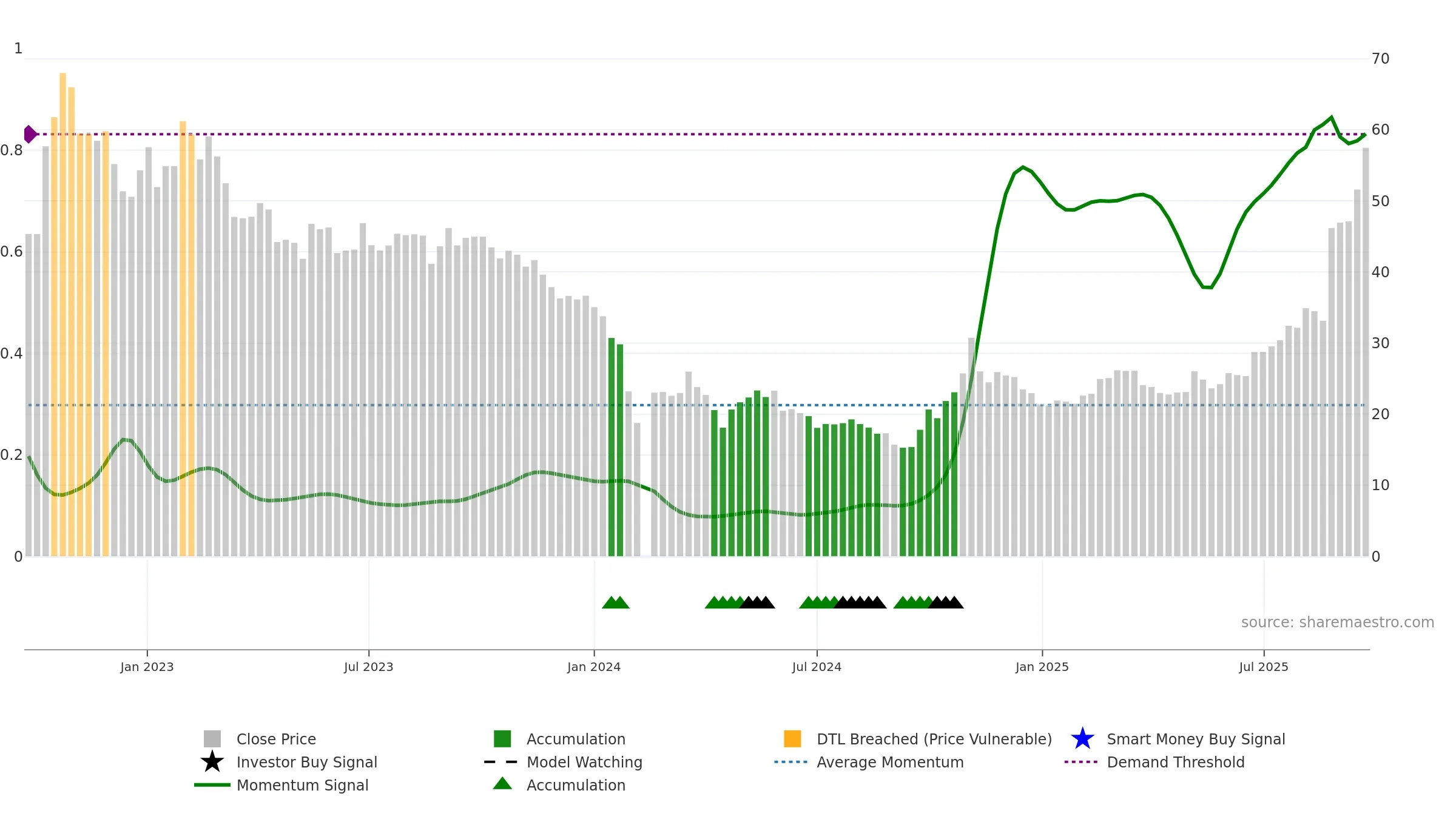The image size is (1456, 819).
Task: Click the purple diamond Demand Threshold marker
Action: pyautogui.click(x=30, y=134)
